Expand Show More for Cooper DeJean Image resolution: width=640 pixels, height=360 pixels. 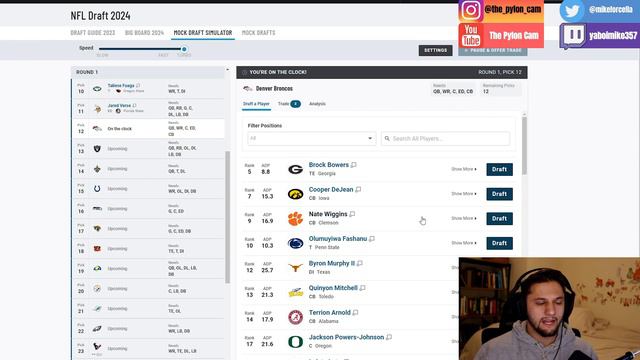(x=464, y=194)
